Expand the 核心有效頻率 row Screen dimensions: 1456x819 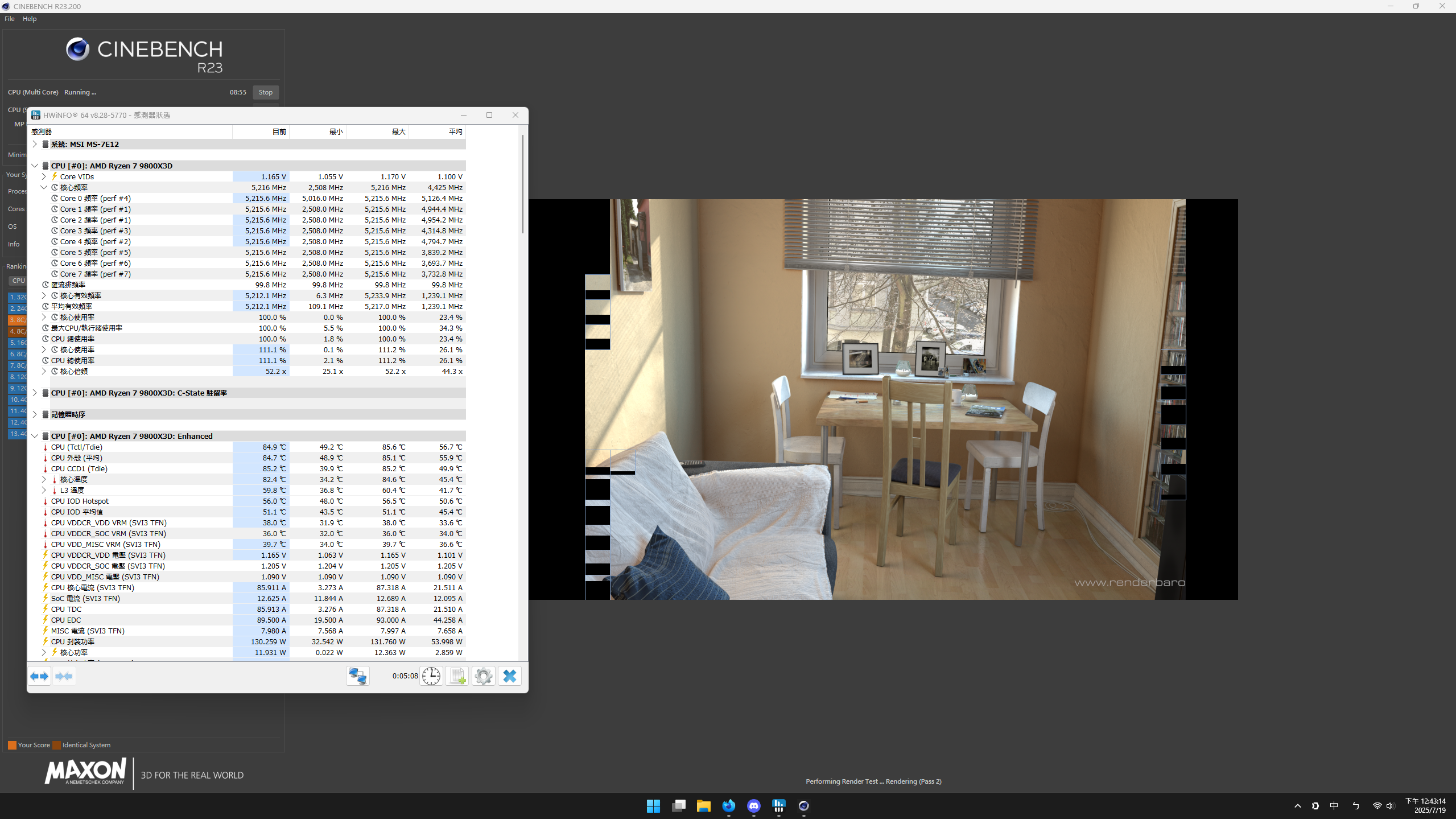click(x=44, y=295)
